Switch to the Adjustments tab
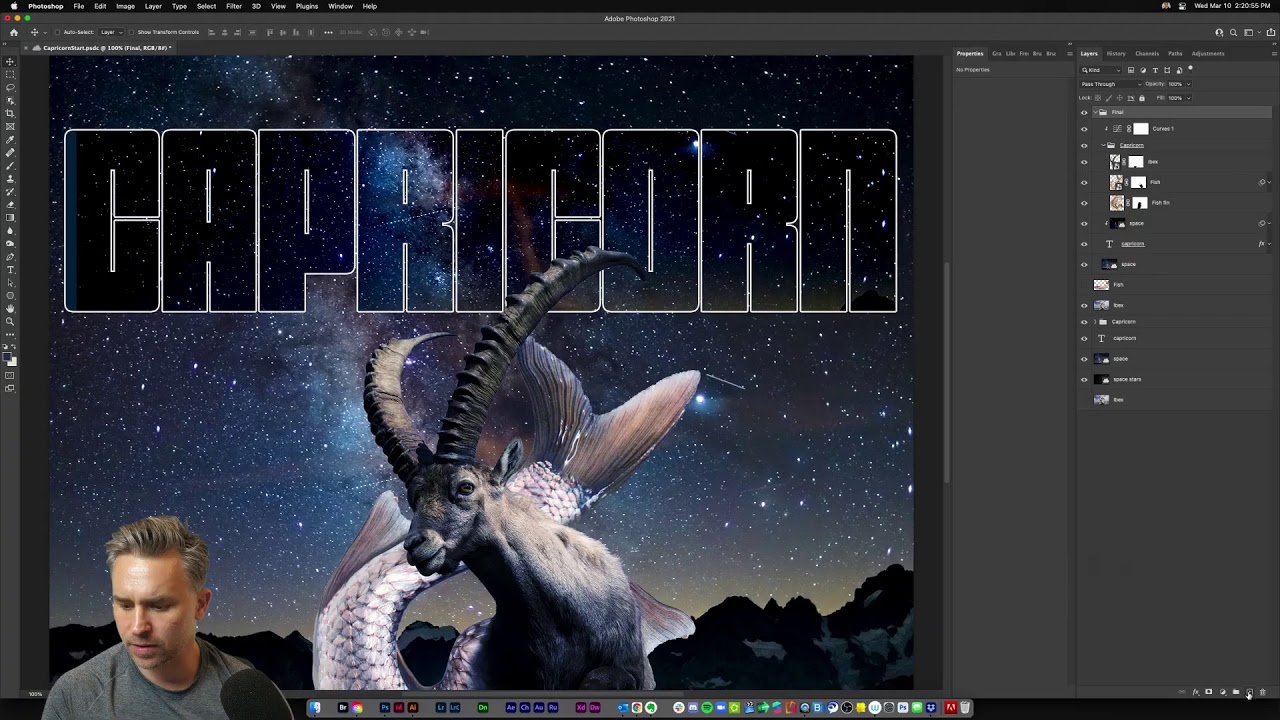The image size is (1280, 720). point(1207,53)
